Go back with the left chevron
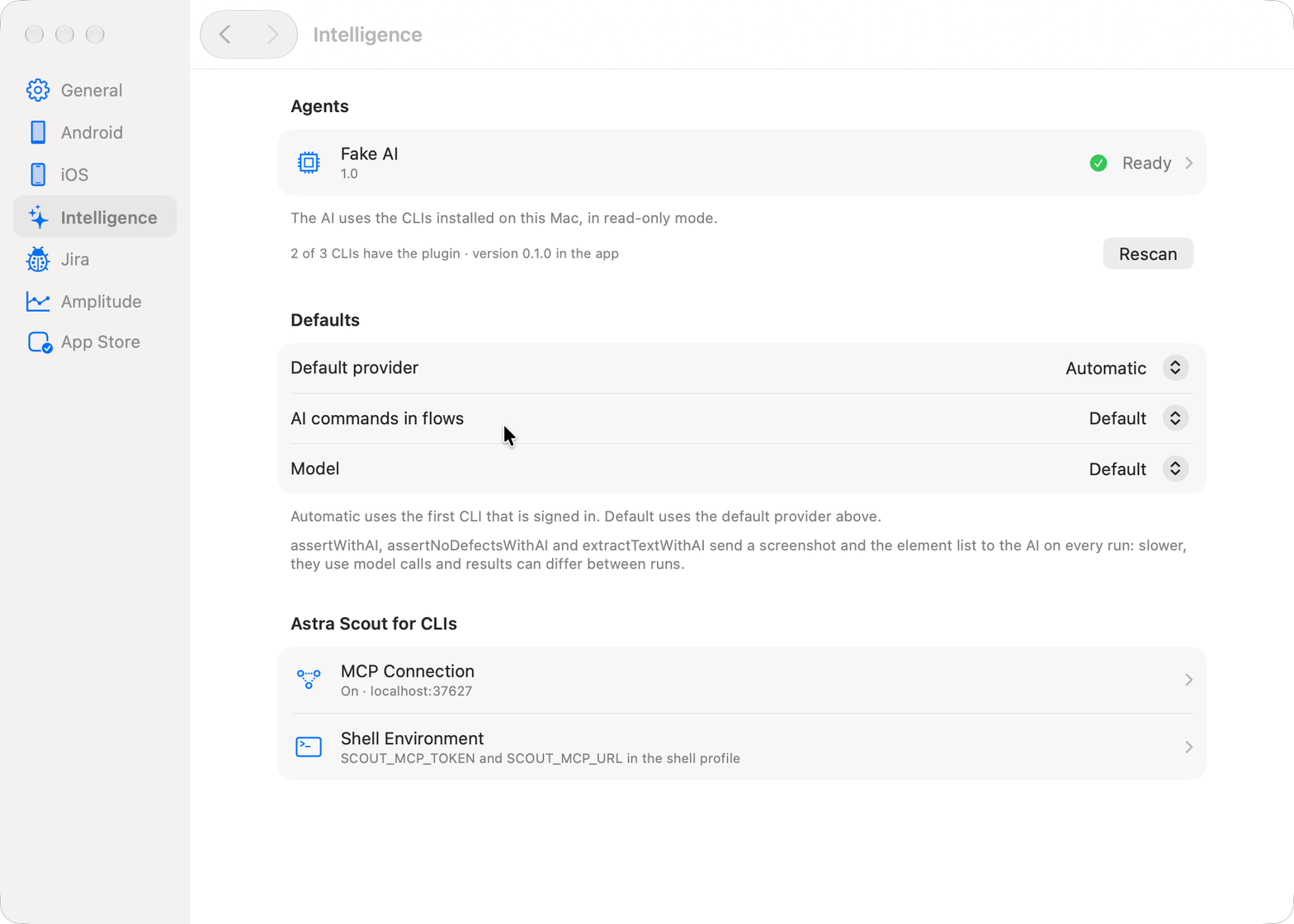1294x924 pixels. [225, 35]
